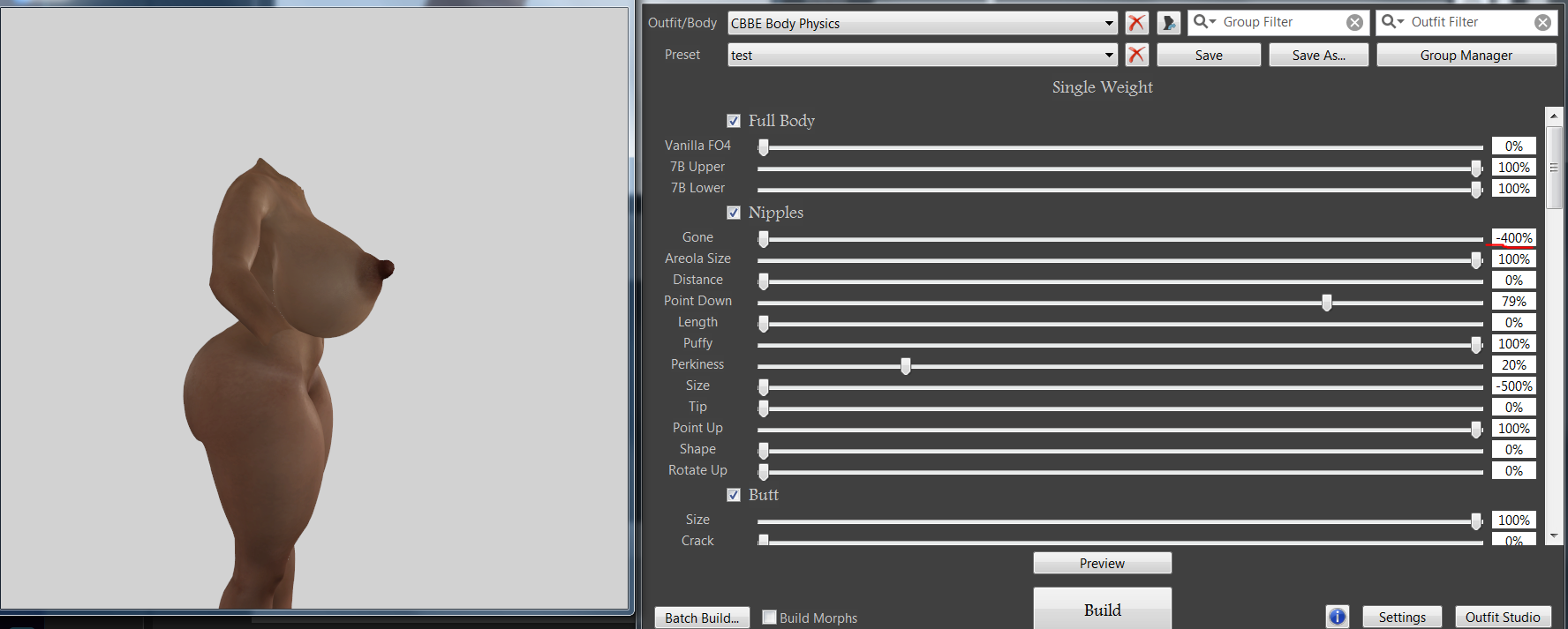1568x629 pixels.
Task: Click the large Build button
Action: pos(1103,609)
